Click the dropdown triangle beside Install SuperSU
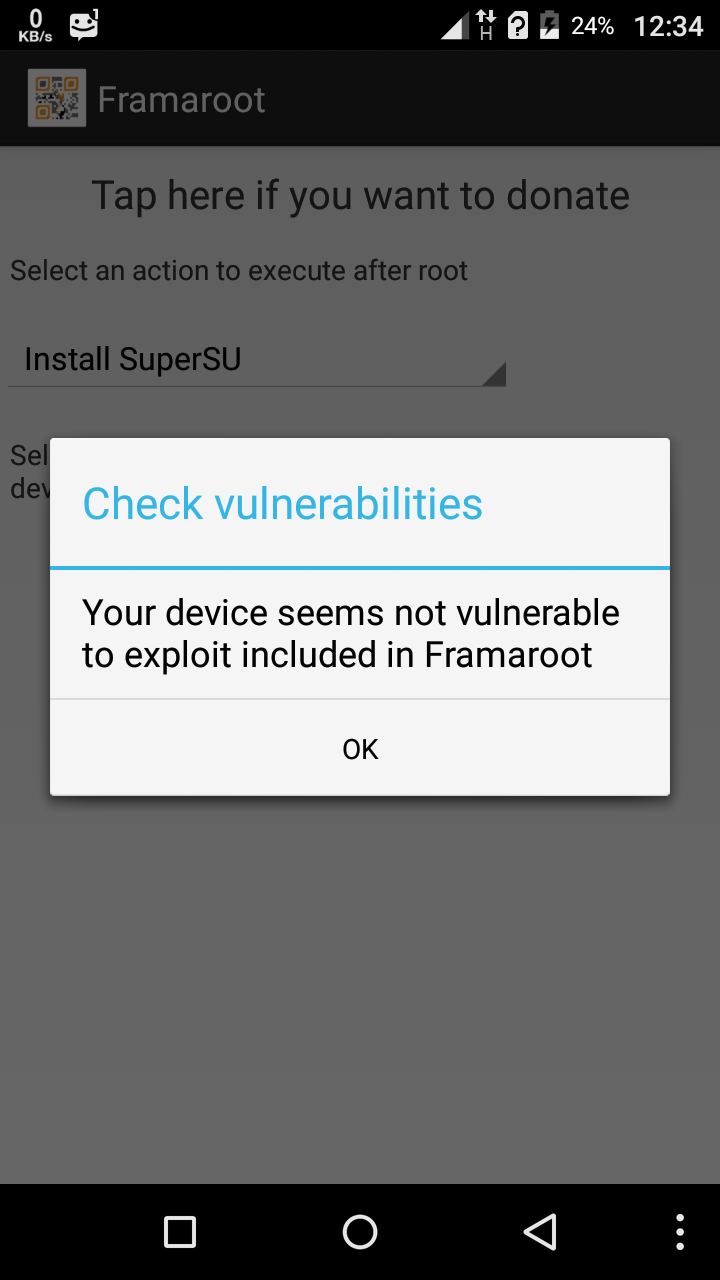Screen dimensions: 720x1280 pyautogui.click(x=493, y=374)
